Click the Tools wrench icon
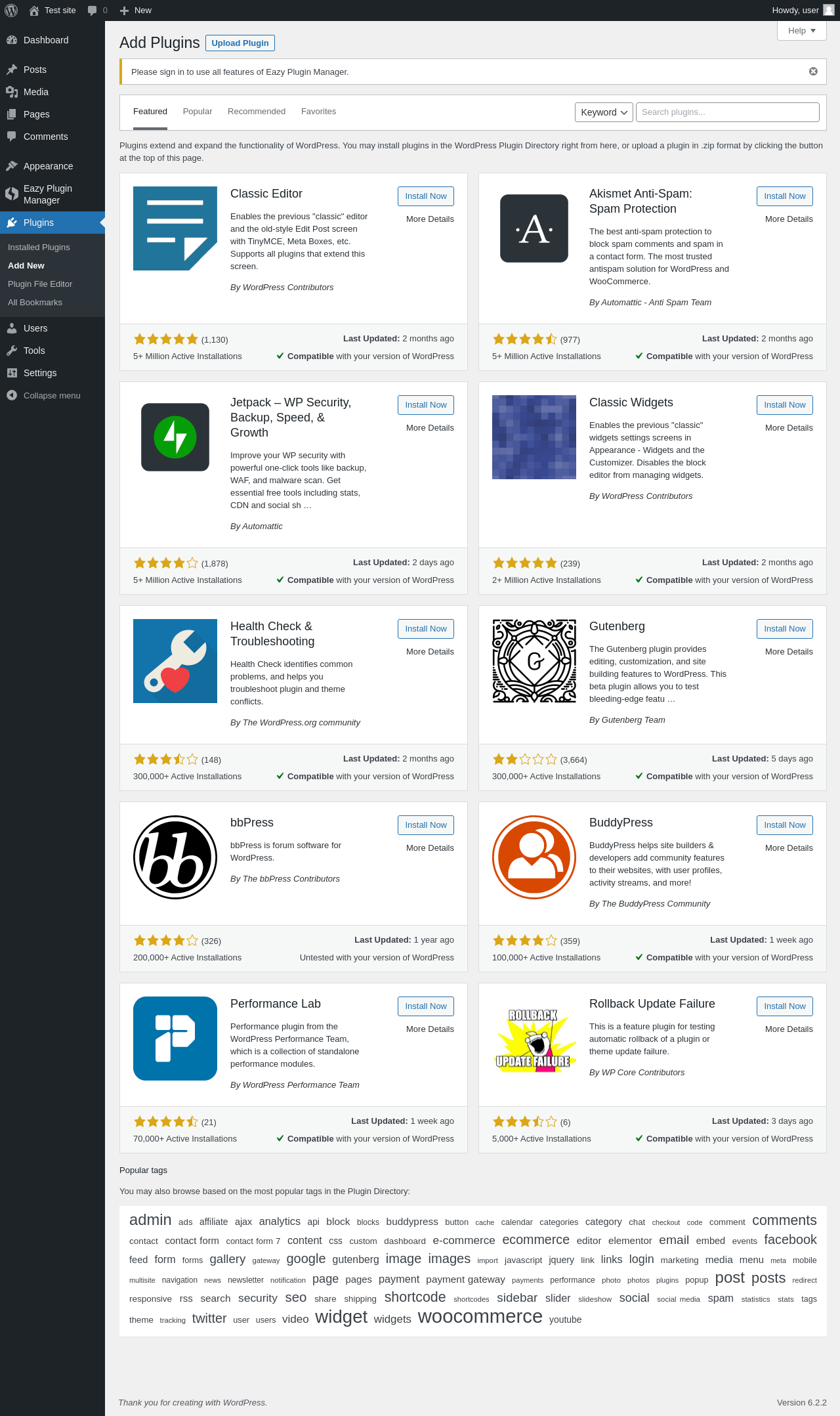This screenshot has width=840, height=1416. [x=12, y=351]
